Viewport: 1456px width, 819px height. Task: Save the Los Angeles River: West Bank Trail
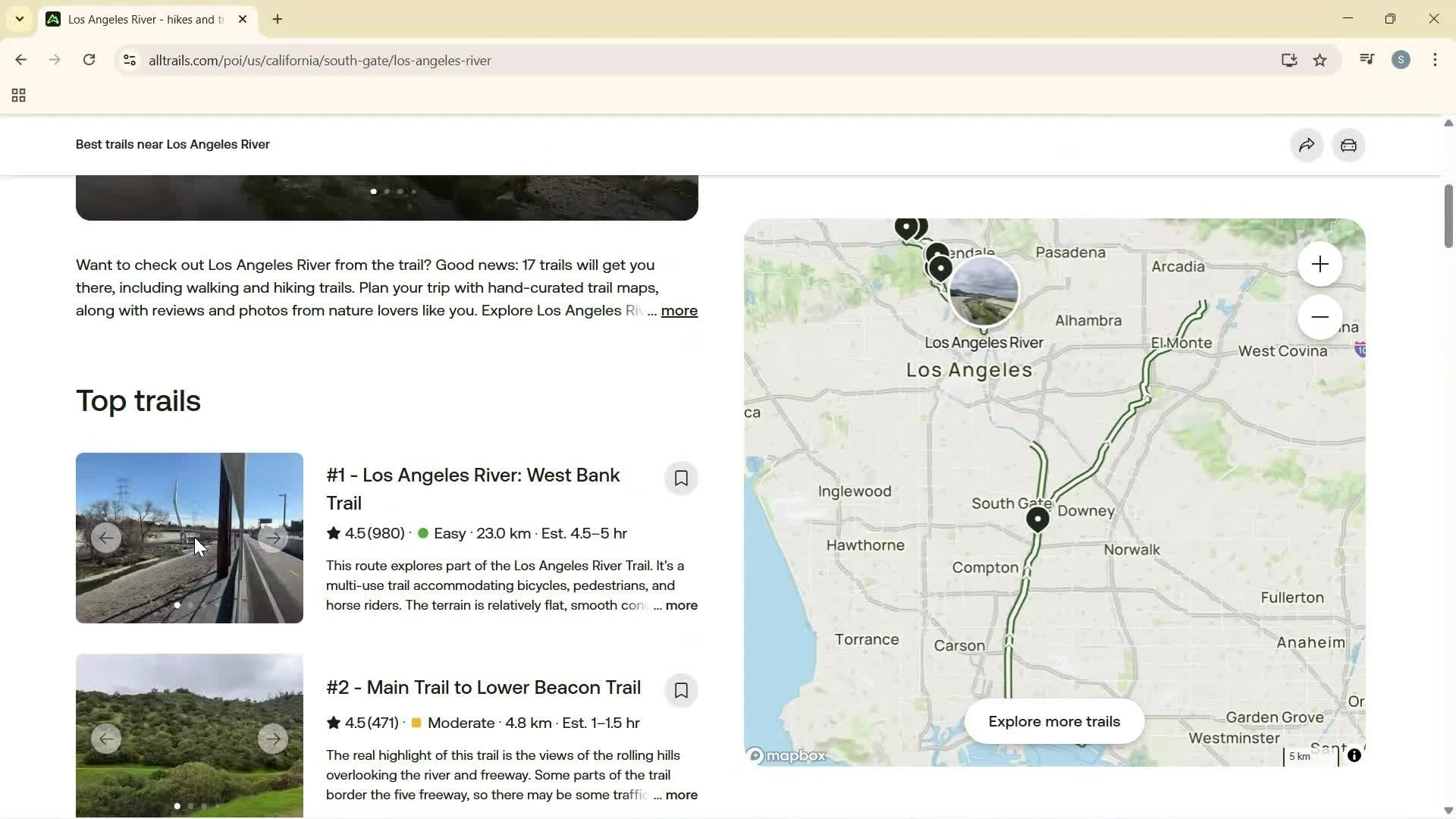pos(680,478)
